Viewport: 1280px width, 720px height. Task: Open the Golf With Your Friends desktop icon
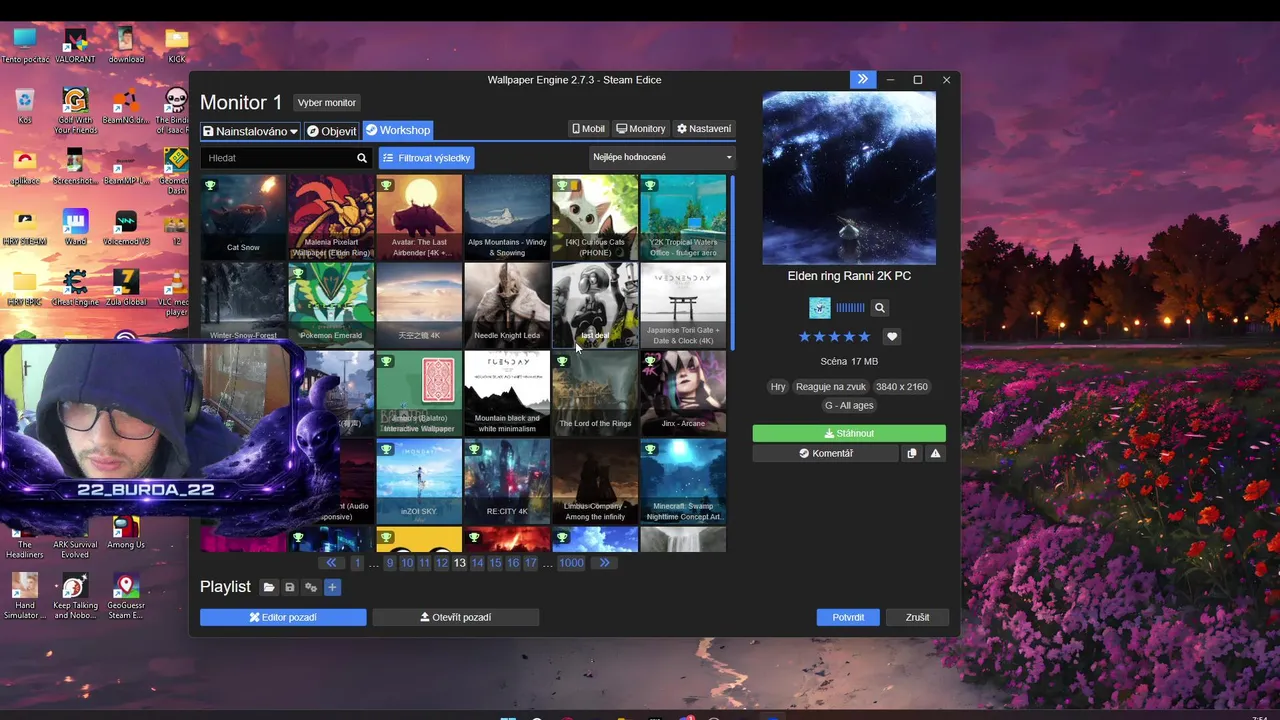[75, 111]
